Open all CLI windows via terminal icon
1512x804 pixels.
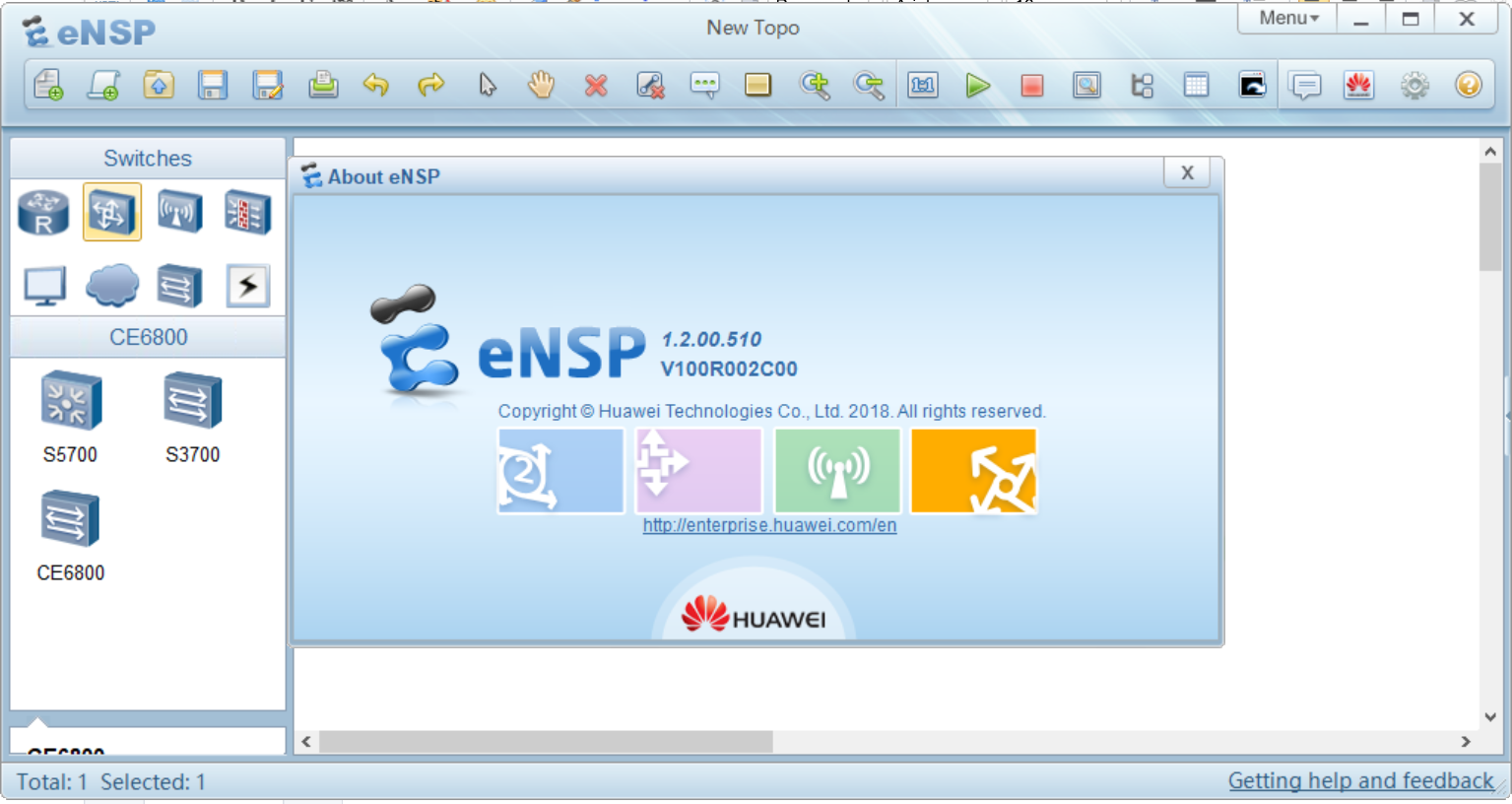1252,86
